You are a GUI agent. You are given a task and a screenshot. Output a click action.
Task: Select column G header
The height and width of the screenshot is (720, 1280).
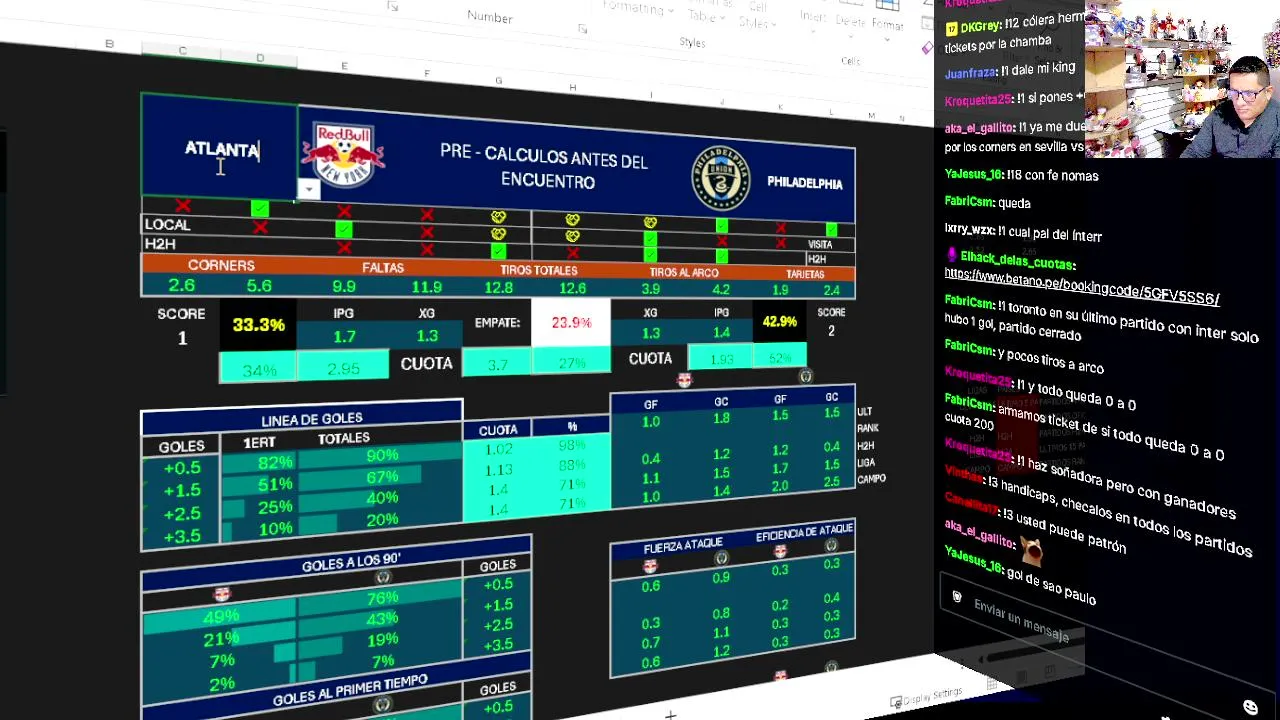coord(498,80)
